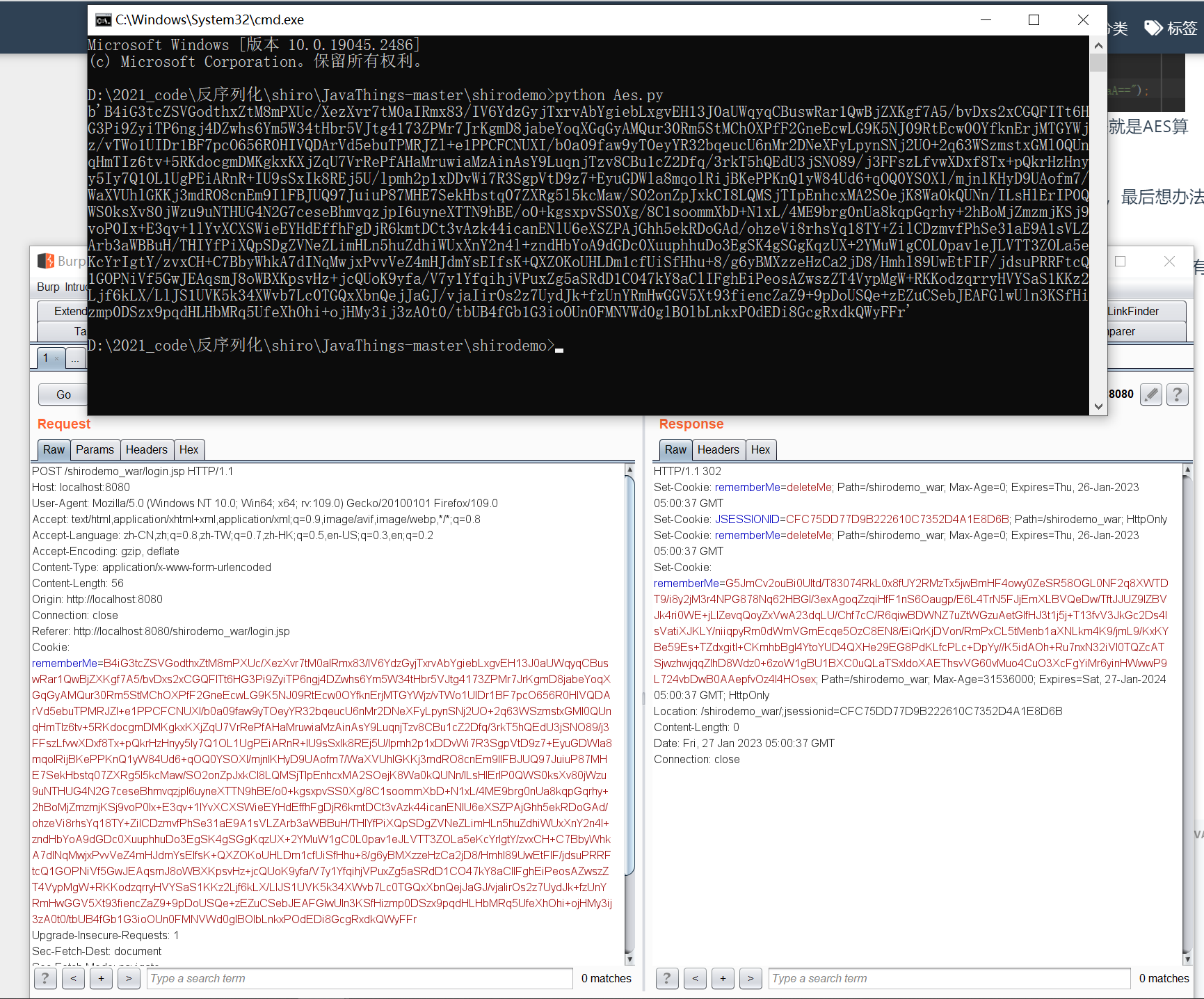Viewport: 1204px width, 999px height.
Task: Open the response Headers tab
Action: point(718,449)
